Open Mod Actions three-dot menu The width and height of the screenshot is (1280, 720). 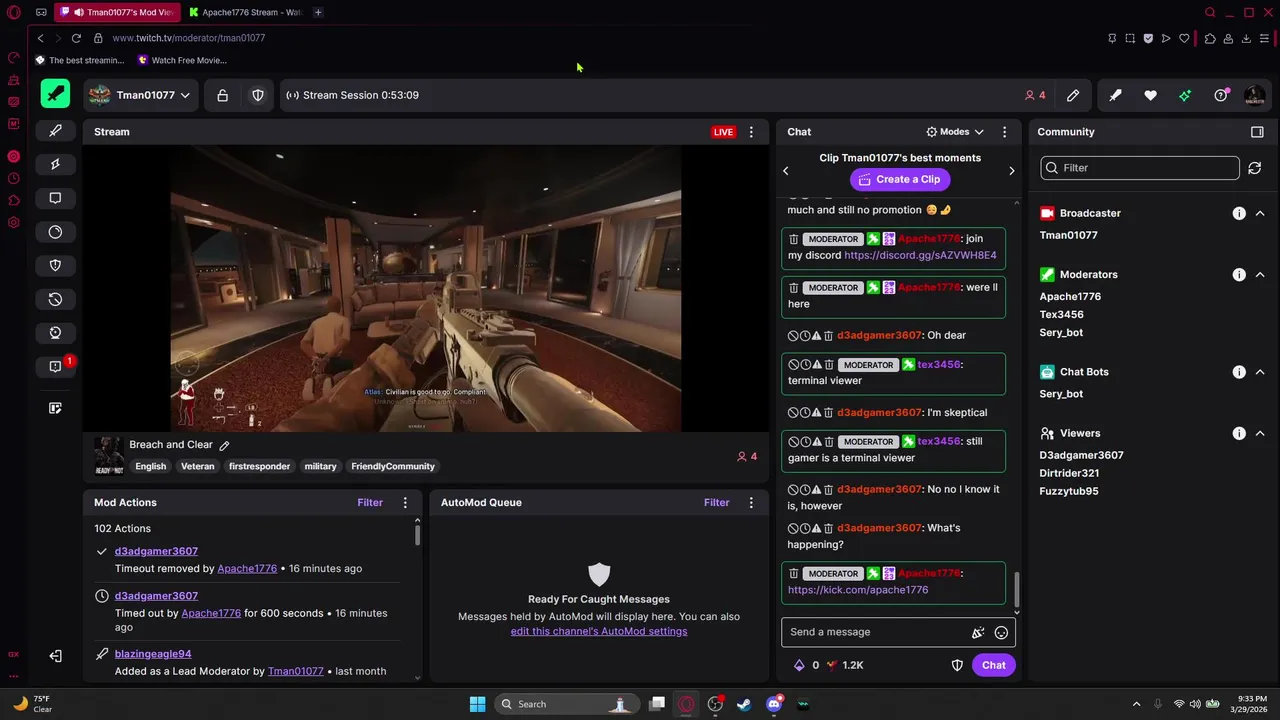point(405,503)
